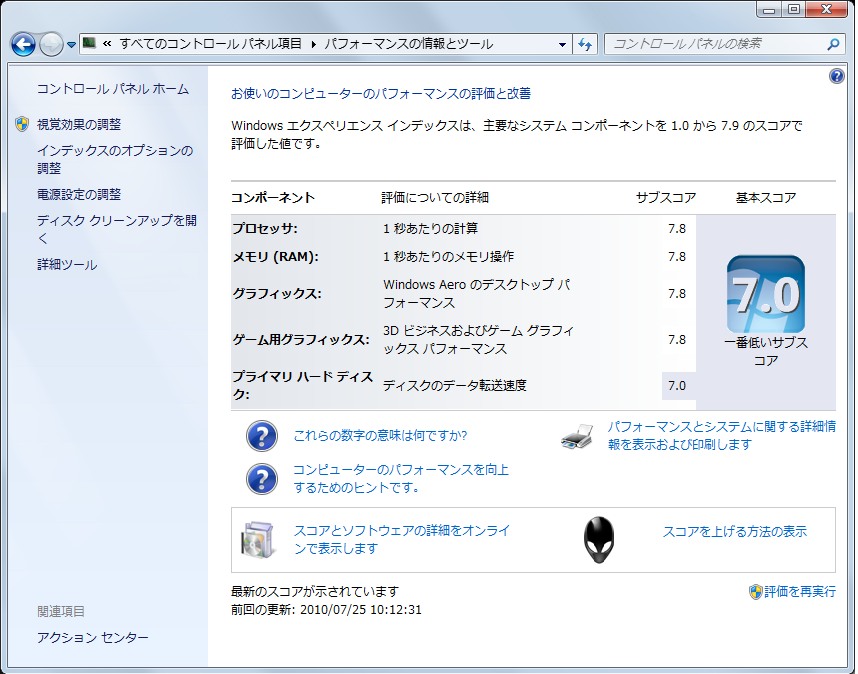Screen dimensions: 858x674
Task: Click the control panel icon in address bar
Action: pyautogui.click(x=89, y=43)
